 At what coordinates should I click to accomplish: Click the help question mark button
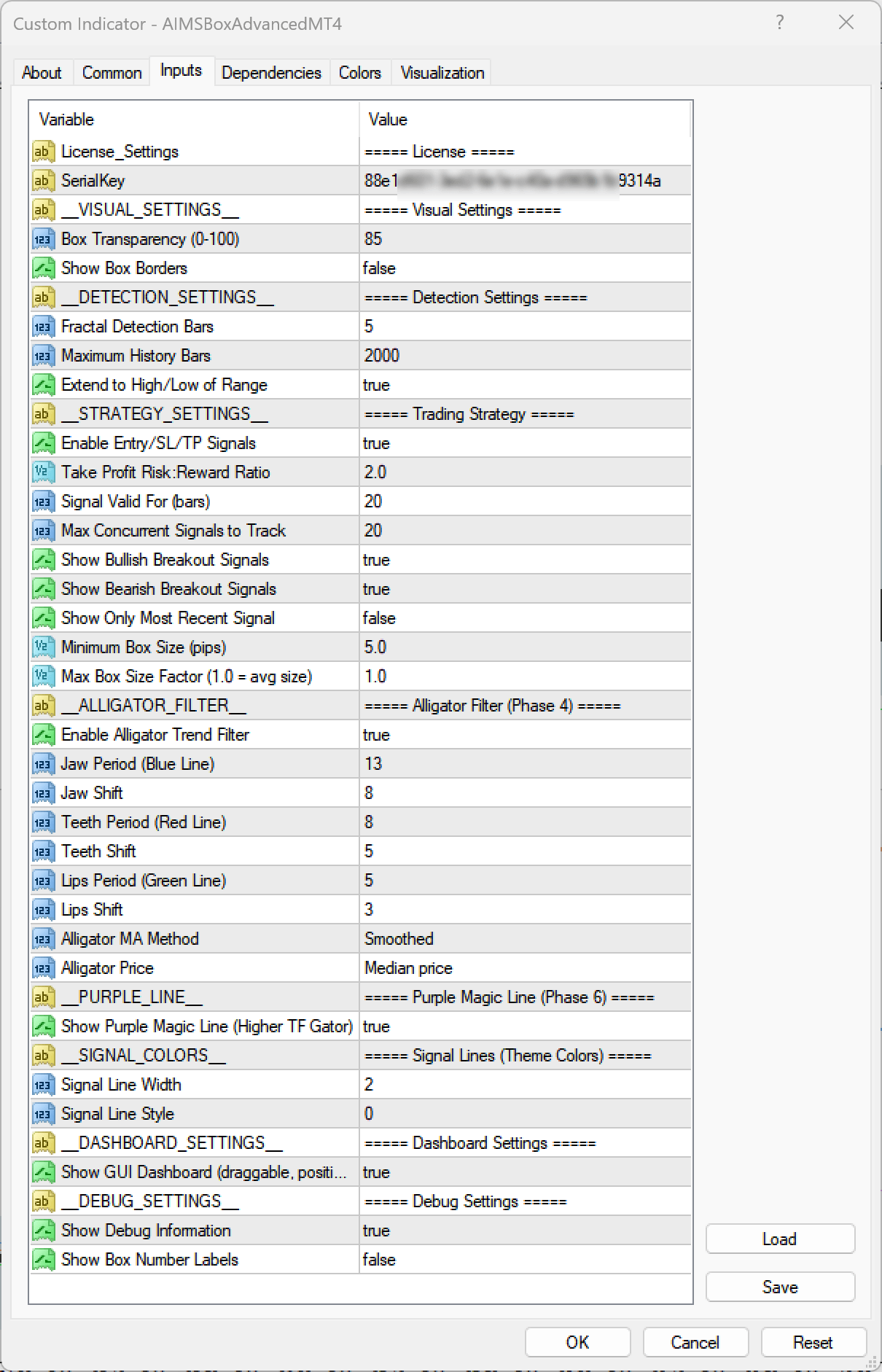click(x=780, y=23)
